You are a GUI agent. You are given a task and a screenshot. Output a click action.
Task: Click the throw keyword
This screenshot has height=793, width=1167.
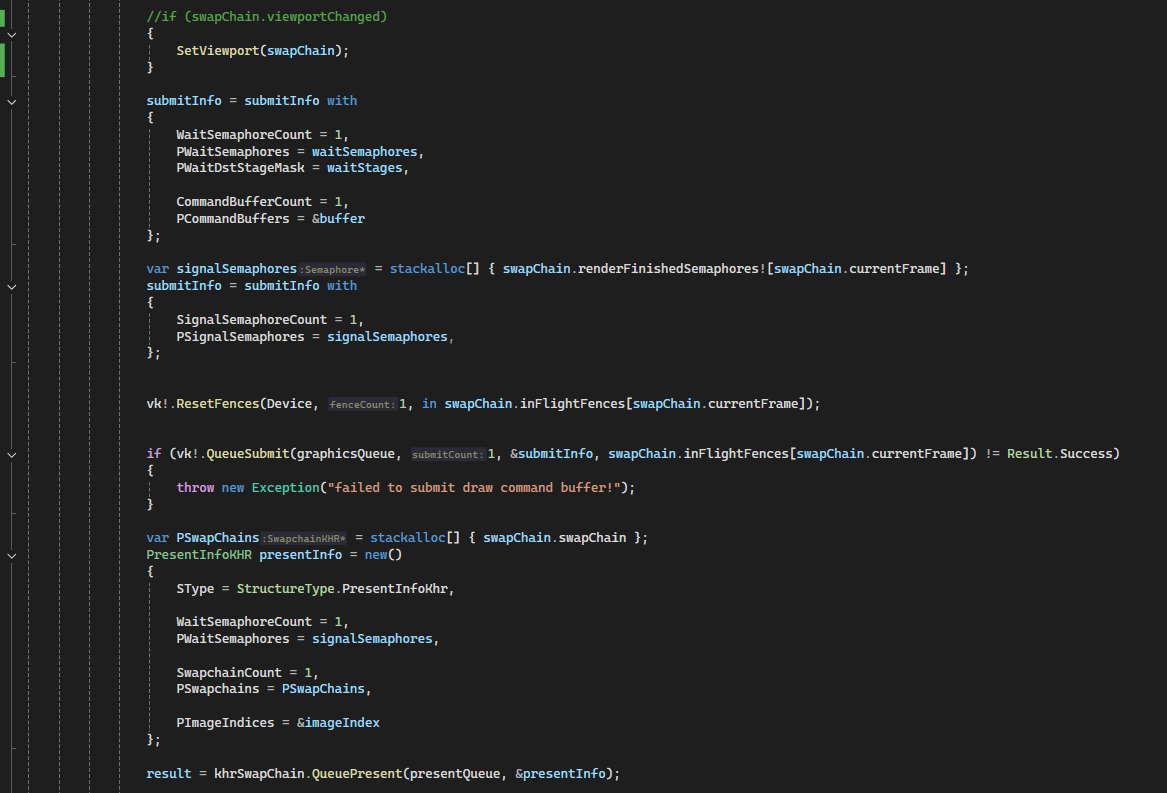pos(195,488)
